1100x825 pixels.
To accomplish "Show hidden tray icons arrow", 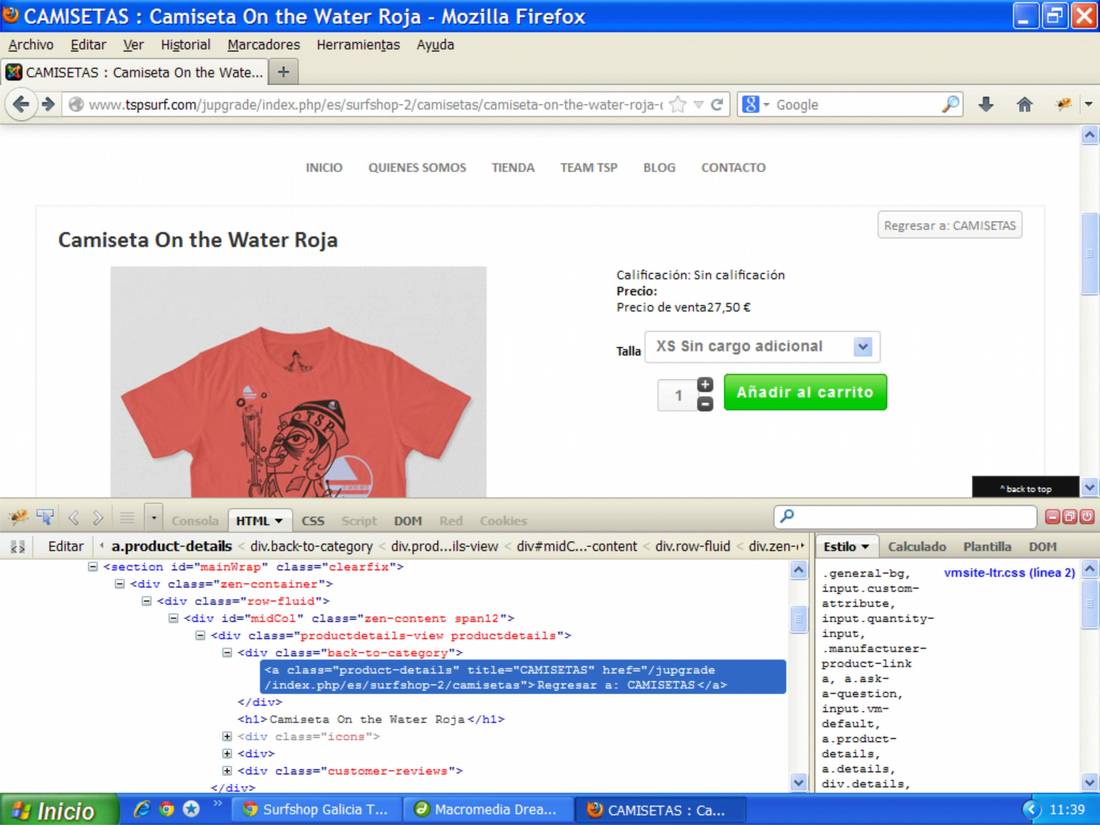I will pos(1031,810).
